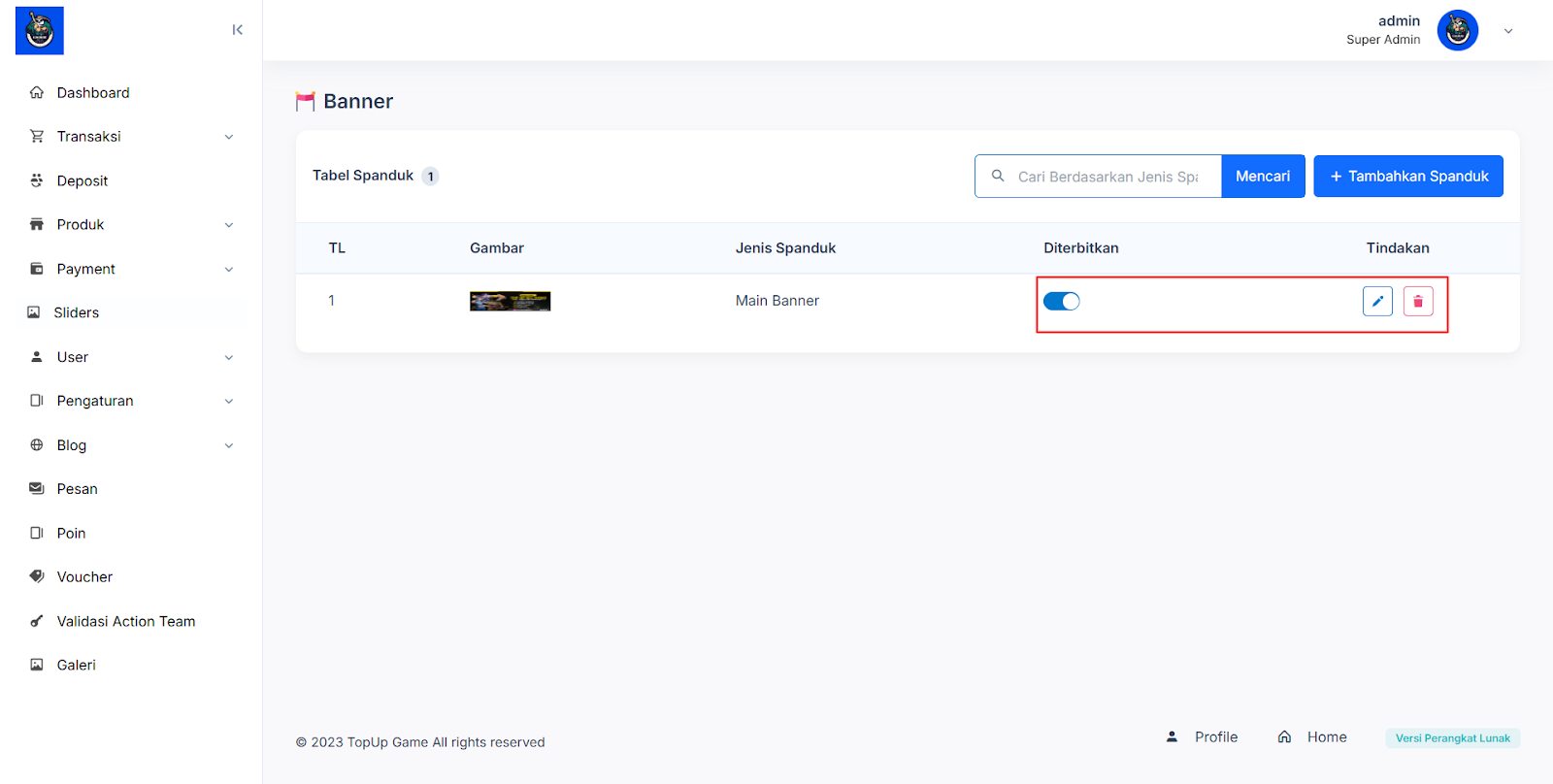Expand the Payment submenu chevron
This screenshot has height=784, width=1553.
(x=229, y=270)
